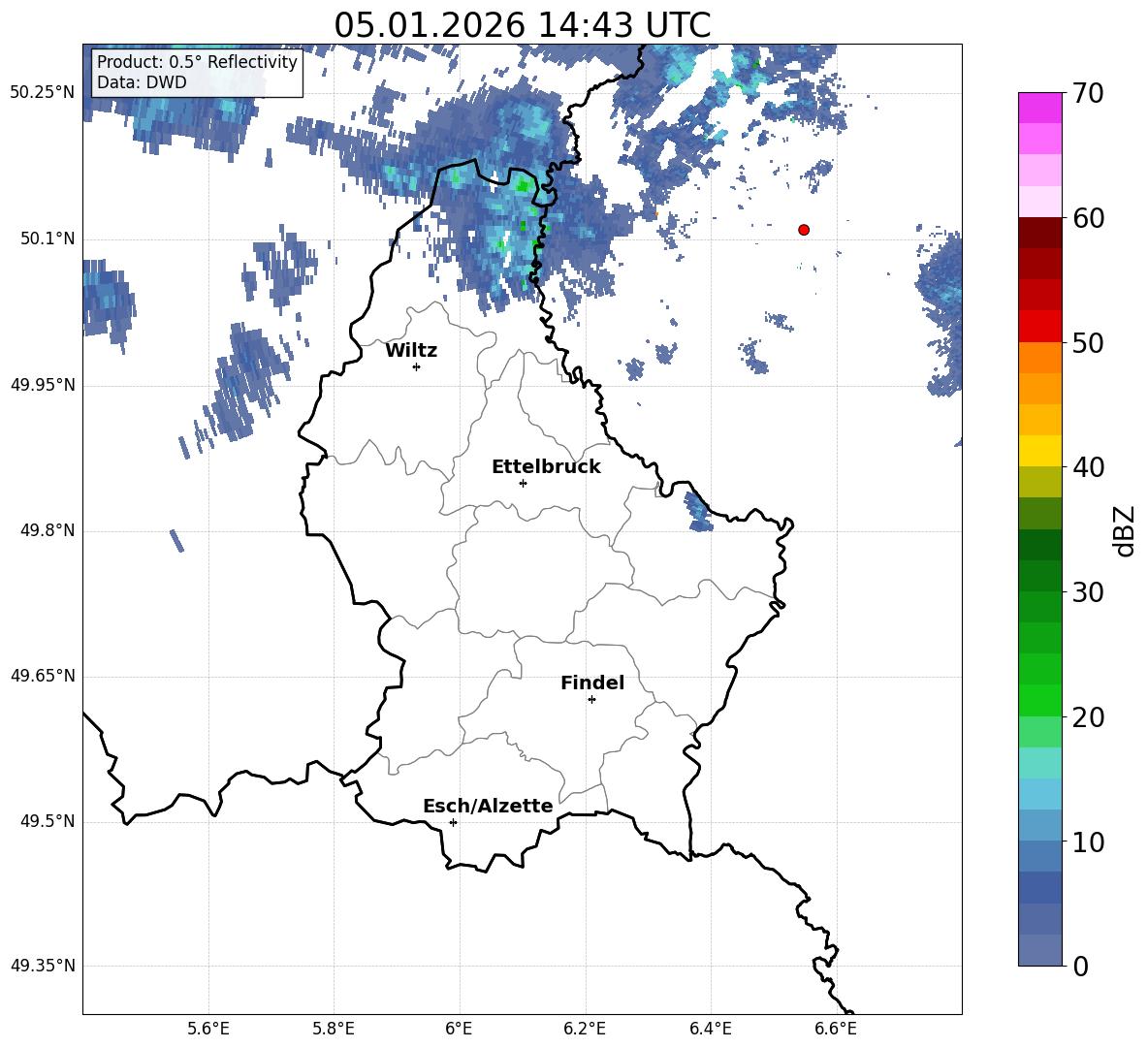Click the yellow band just above 40 dBZ
Viewport: 1148px width, 1048px height.
click(x=1040, y=451)
